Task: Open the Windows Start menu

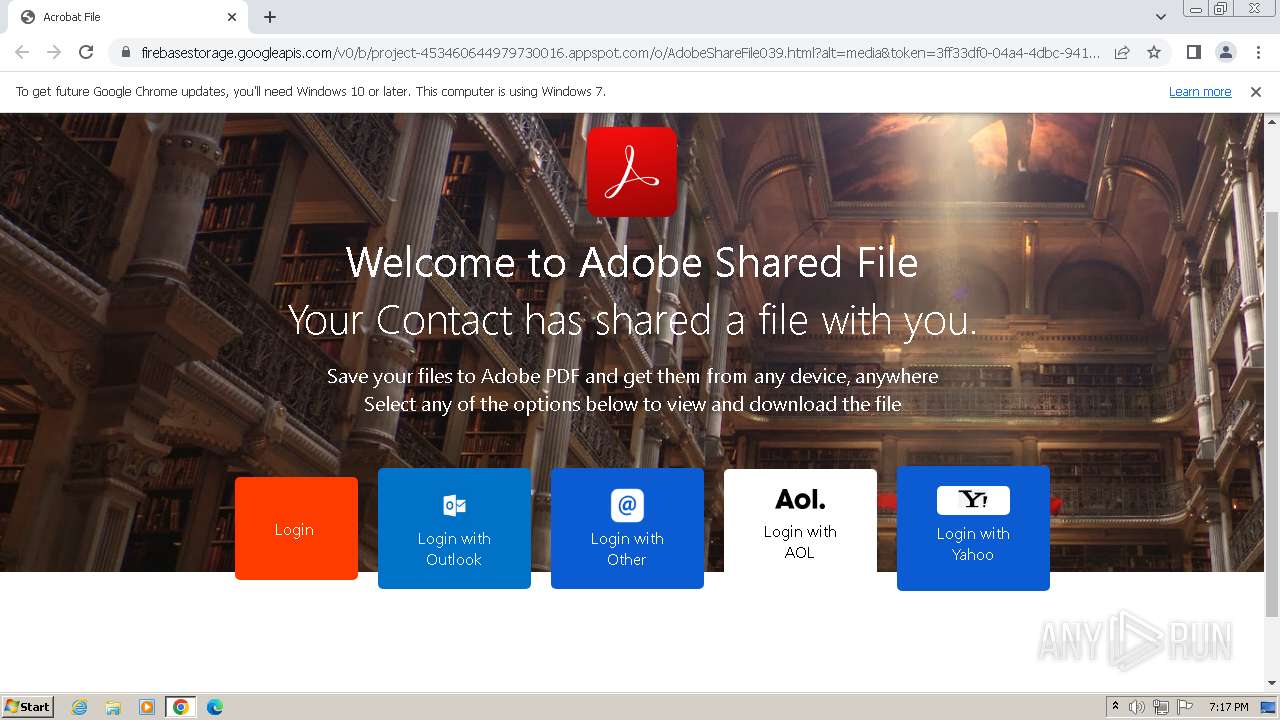Action: coord(27,706)
